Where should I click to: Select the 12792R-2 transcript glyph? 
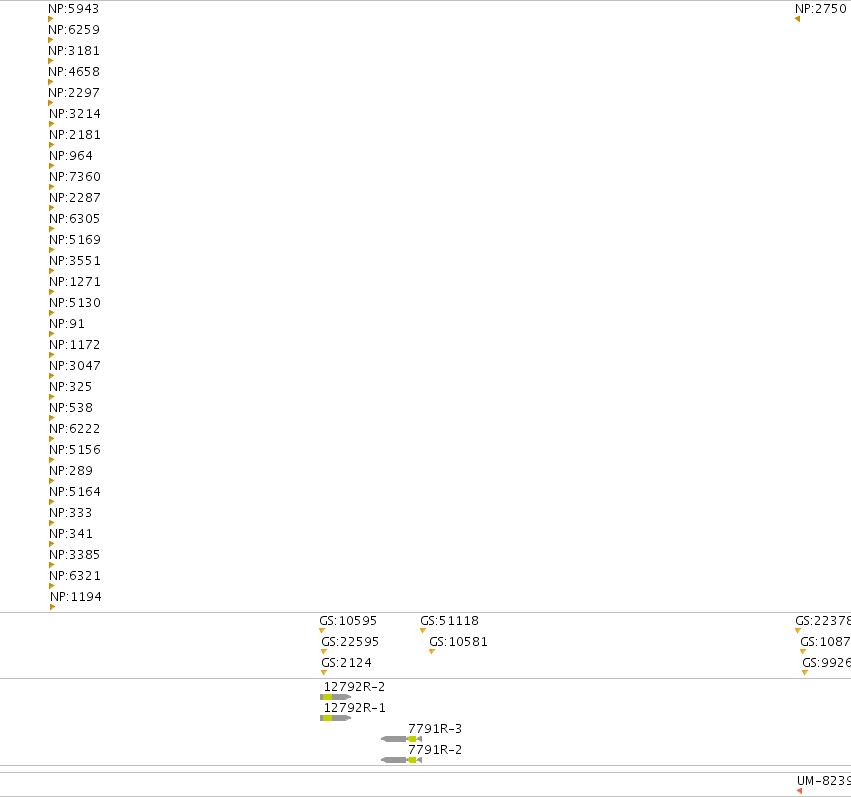coord(335,697)
